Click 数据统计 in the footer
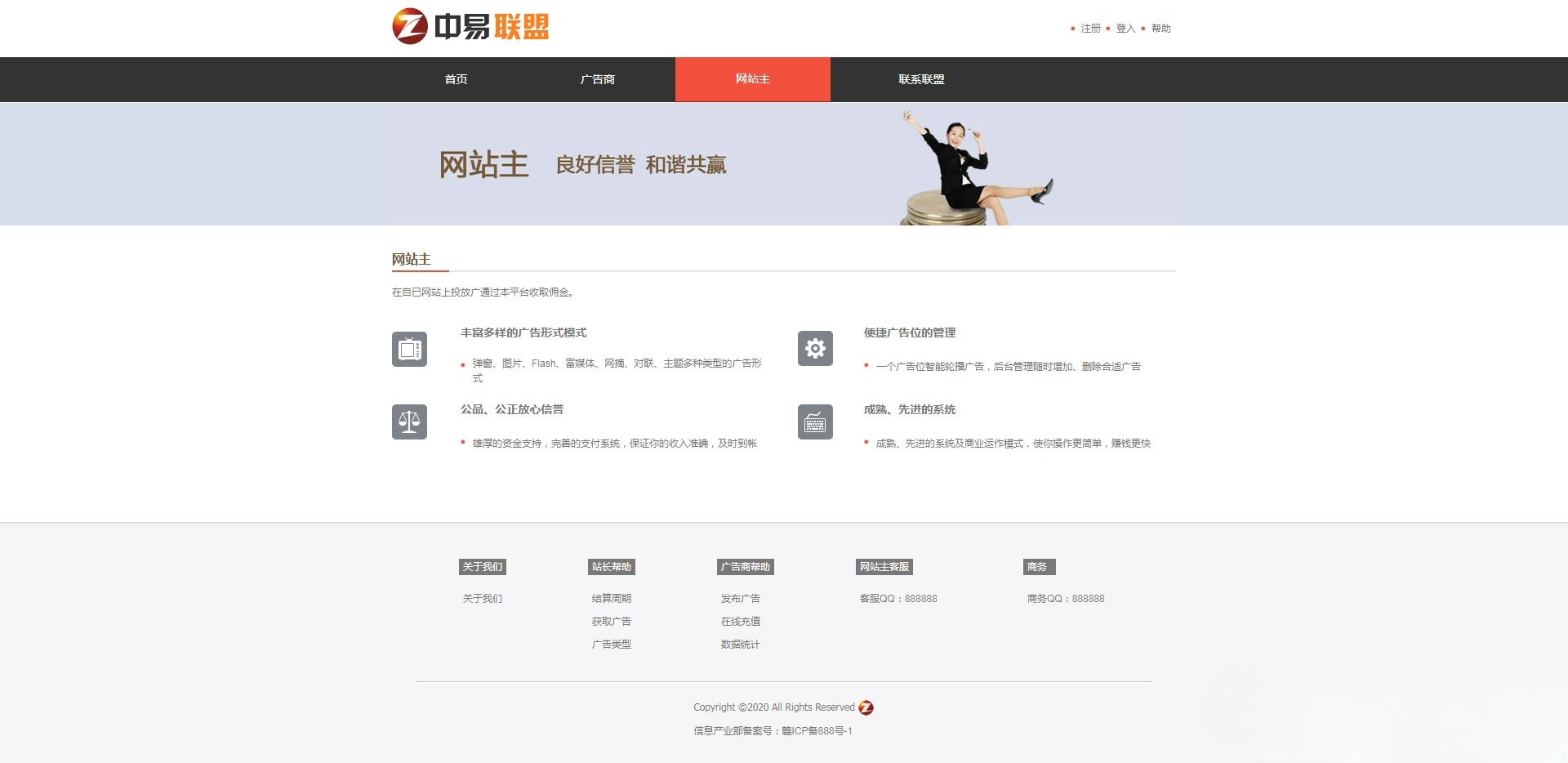The height and width of the screenshot is (763, 1568). coord(740,644)
